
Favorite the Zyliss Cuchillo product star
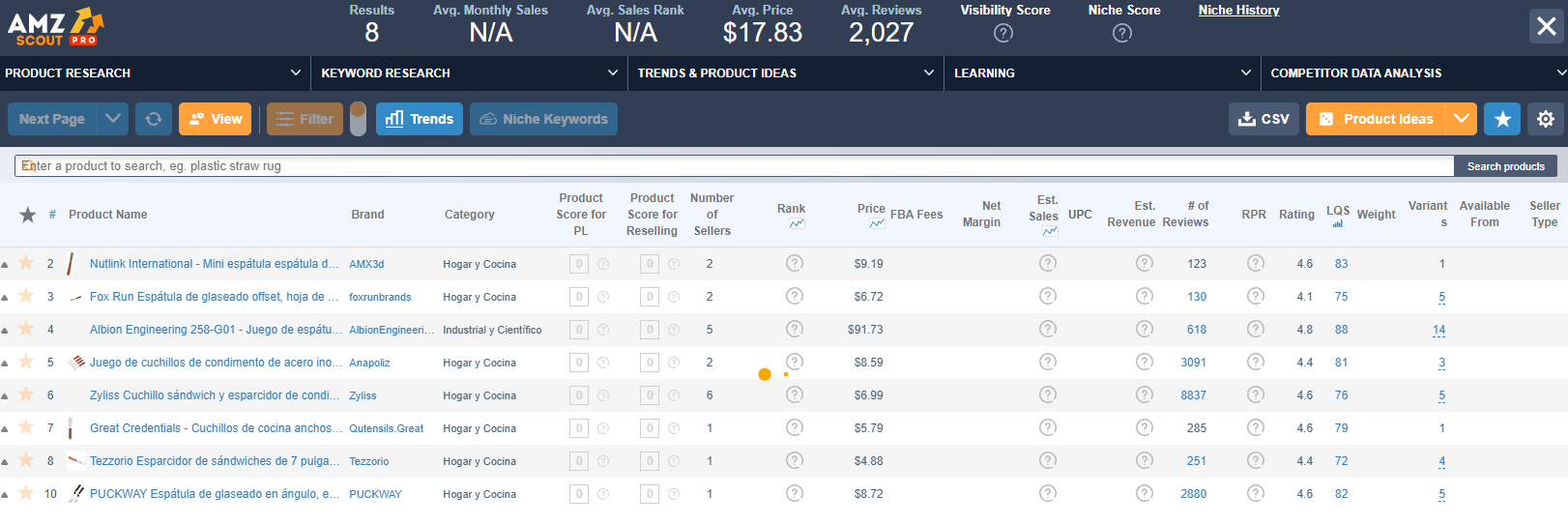(26, 394)
